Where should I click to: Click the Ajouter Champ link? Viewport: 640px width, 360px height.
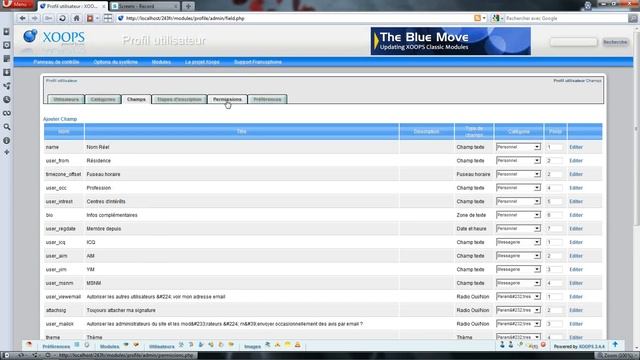click(60, 119)
